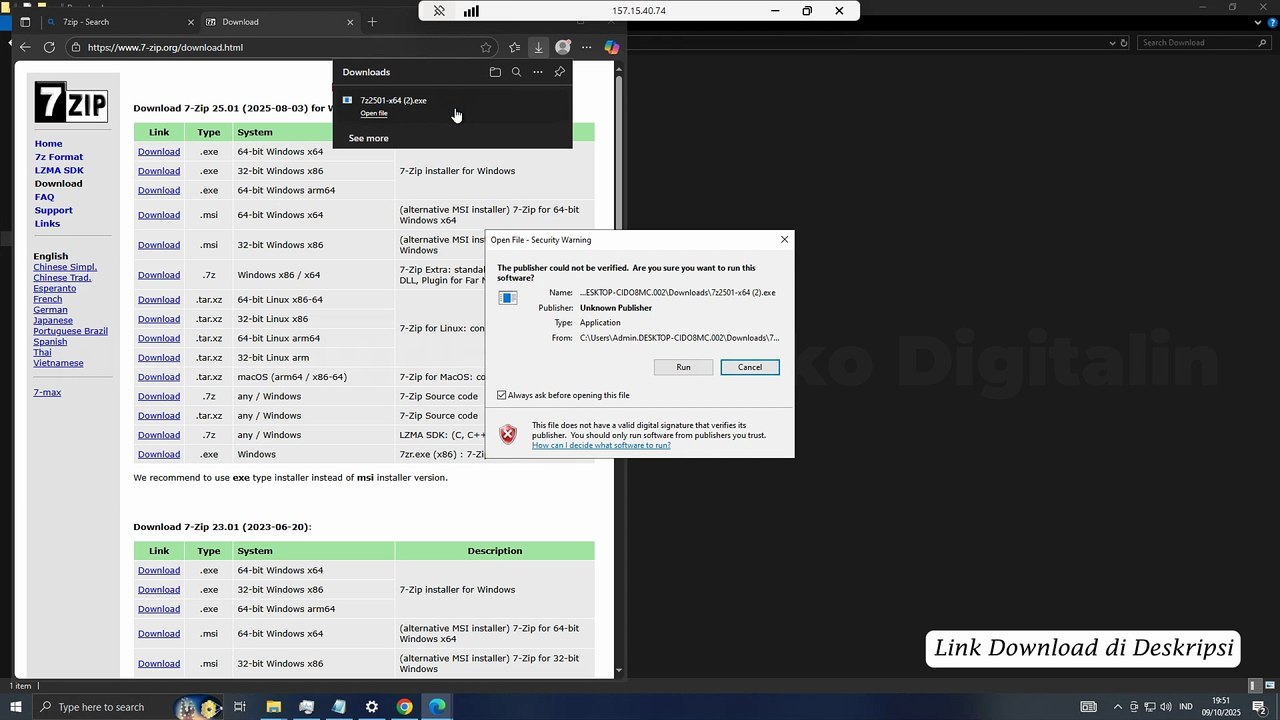The height and width of the screenshot is (720, 1280).
Task: Uncheck Always ask before opening this file
Action: point(502,395)
